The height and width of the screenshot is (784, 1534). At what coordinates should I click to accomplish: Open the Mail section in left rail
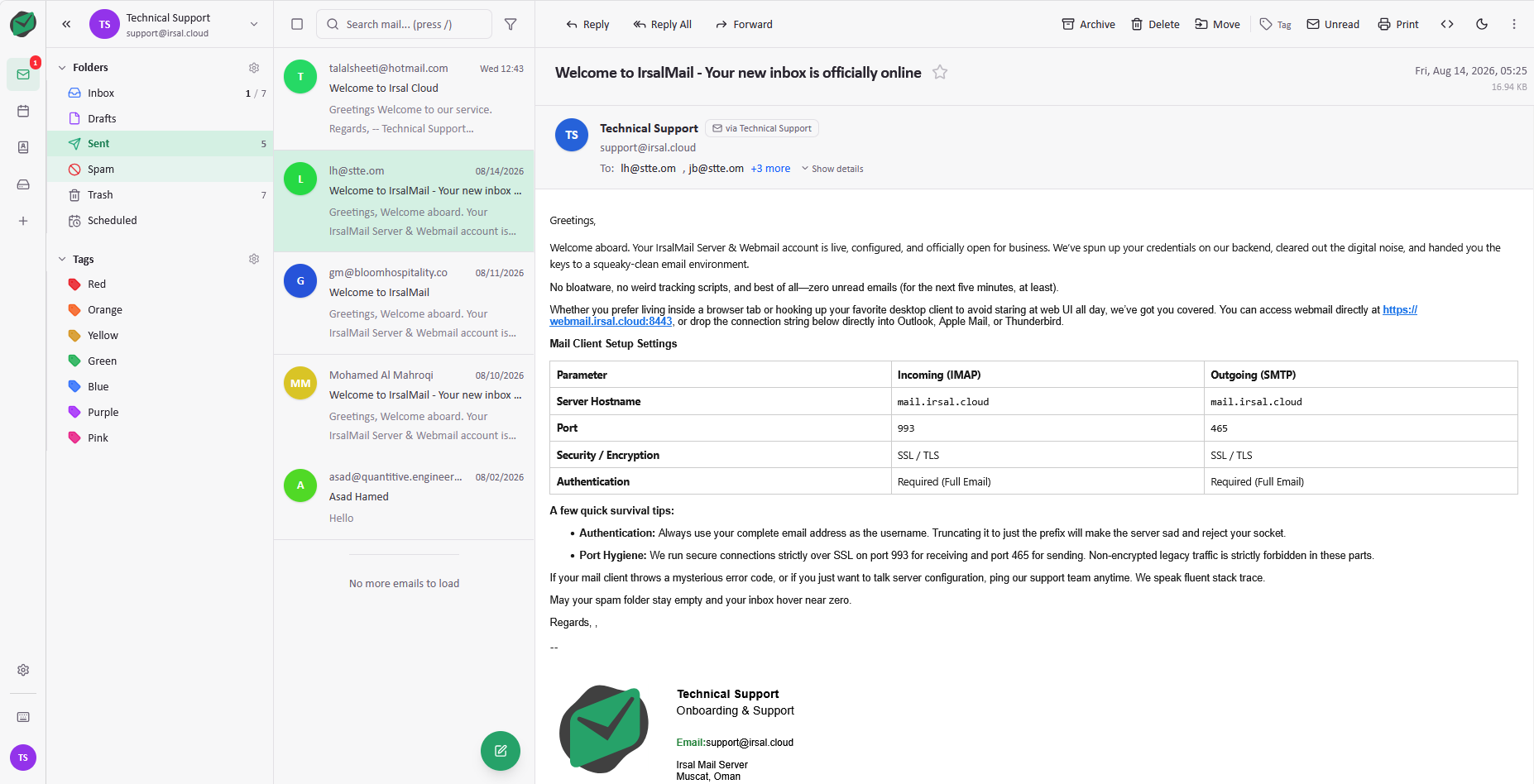point(23,74)
